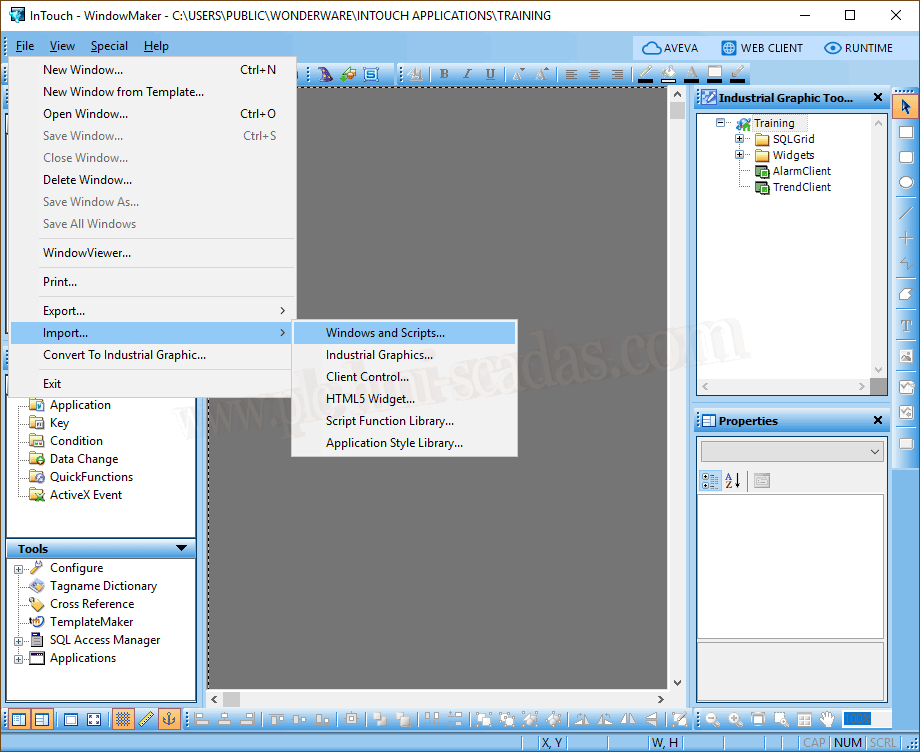Image resolution: width=920 pixels, height=752 pixels.
Task: Click the bold formatting icon
Action: 444,74
